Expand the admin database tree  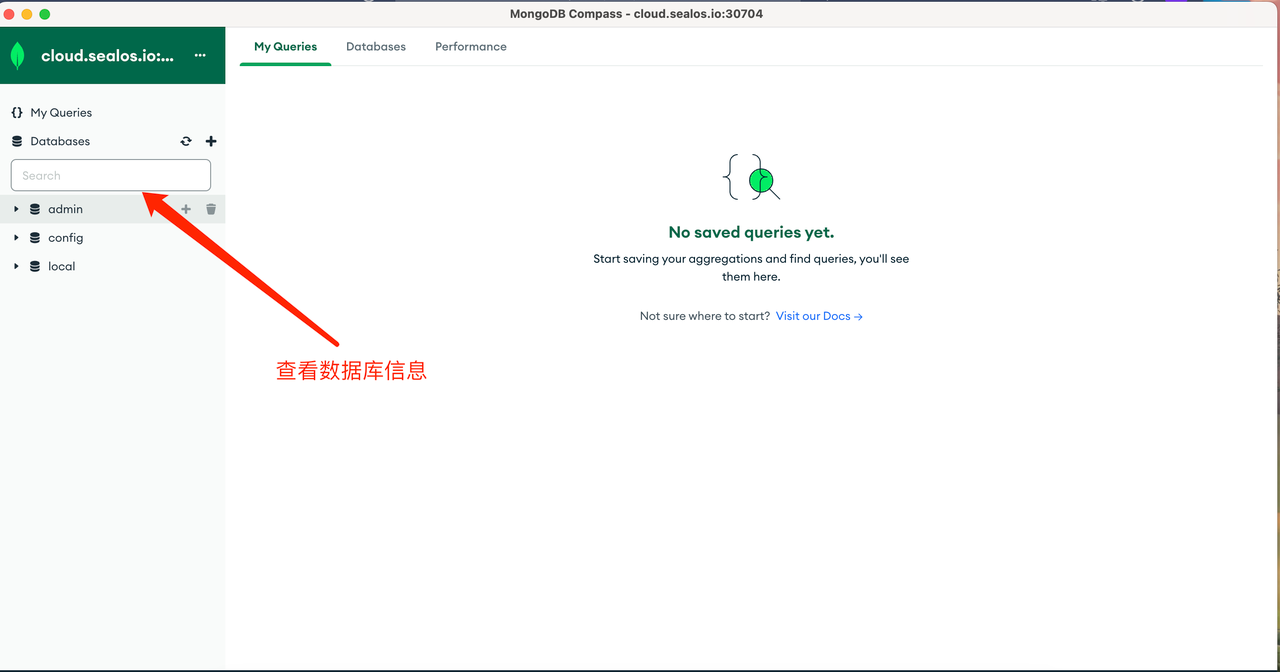tap(16, 209)
